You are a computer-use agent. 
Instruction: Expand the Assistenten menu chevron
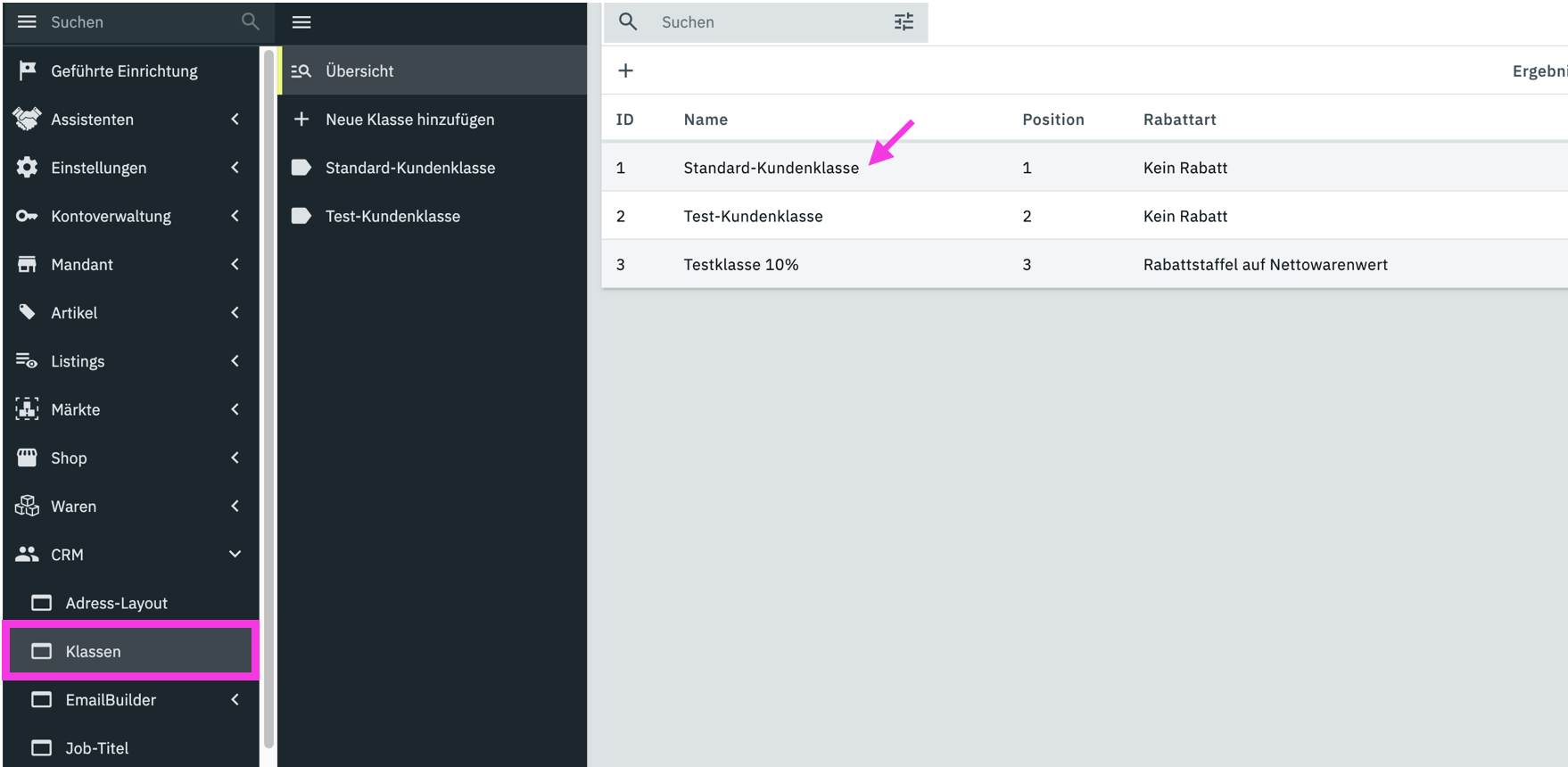235,120
